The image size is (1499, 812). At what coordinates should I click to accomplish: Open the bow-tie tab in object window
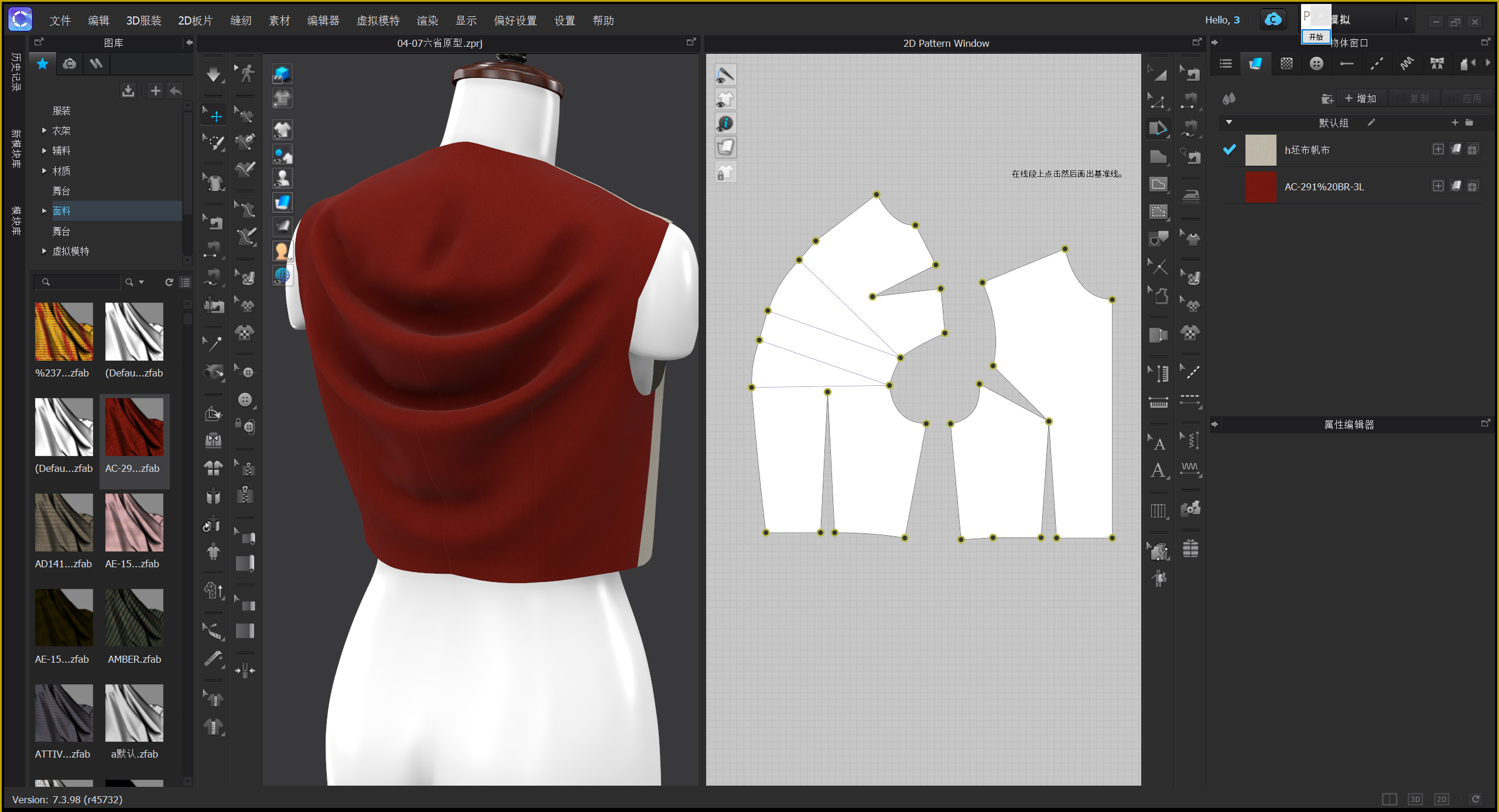tap(1437, 64)
